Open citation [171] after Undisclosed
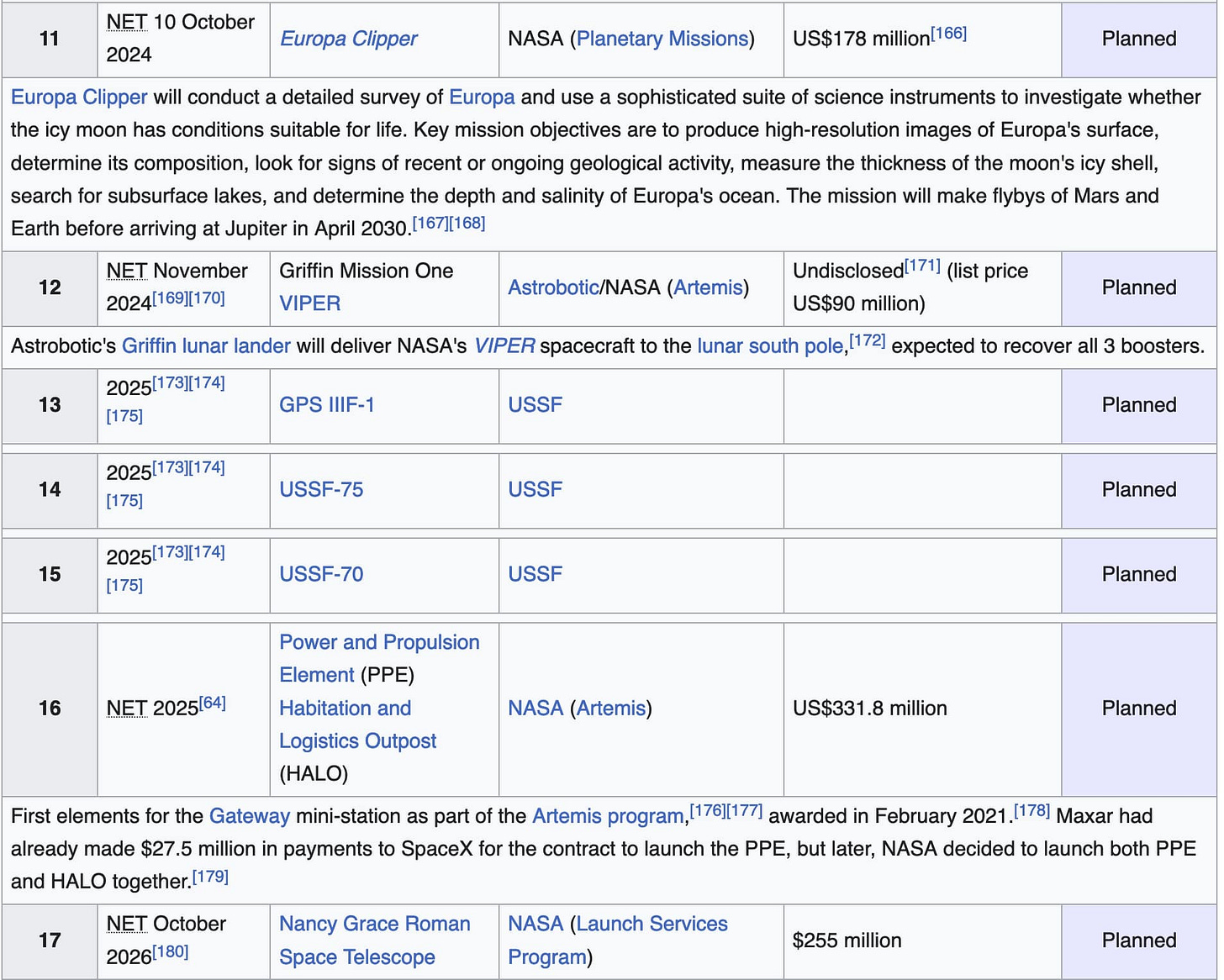Screen dimensions: 1224x980 (922, 266)
